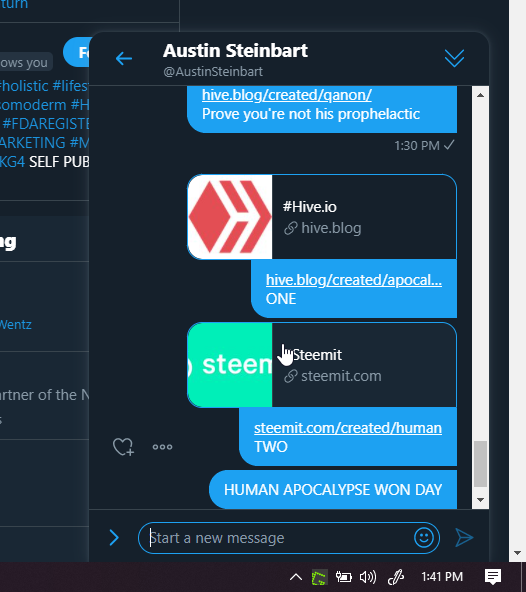The image size is (526, 592).
Task: Open emoji picker in message box
Action: 424,537
